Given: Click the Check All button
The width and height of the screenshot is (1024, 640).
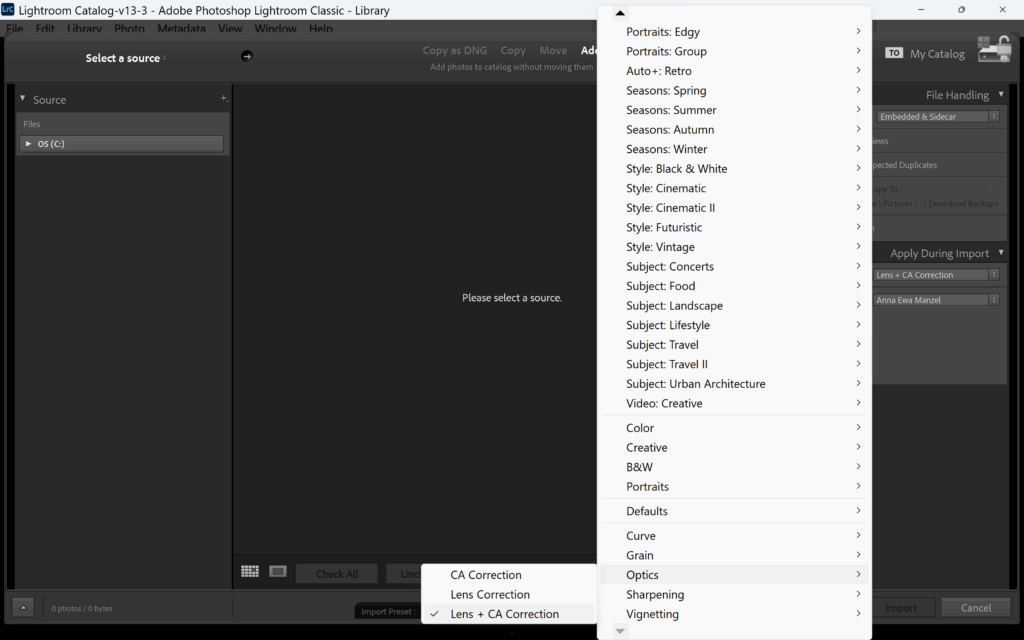Looking at the screenshot, I should [336, 573].
